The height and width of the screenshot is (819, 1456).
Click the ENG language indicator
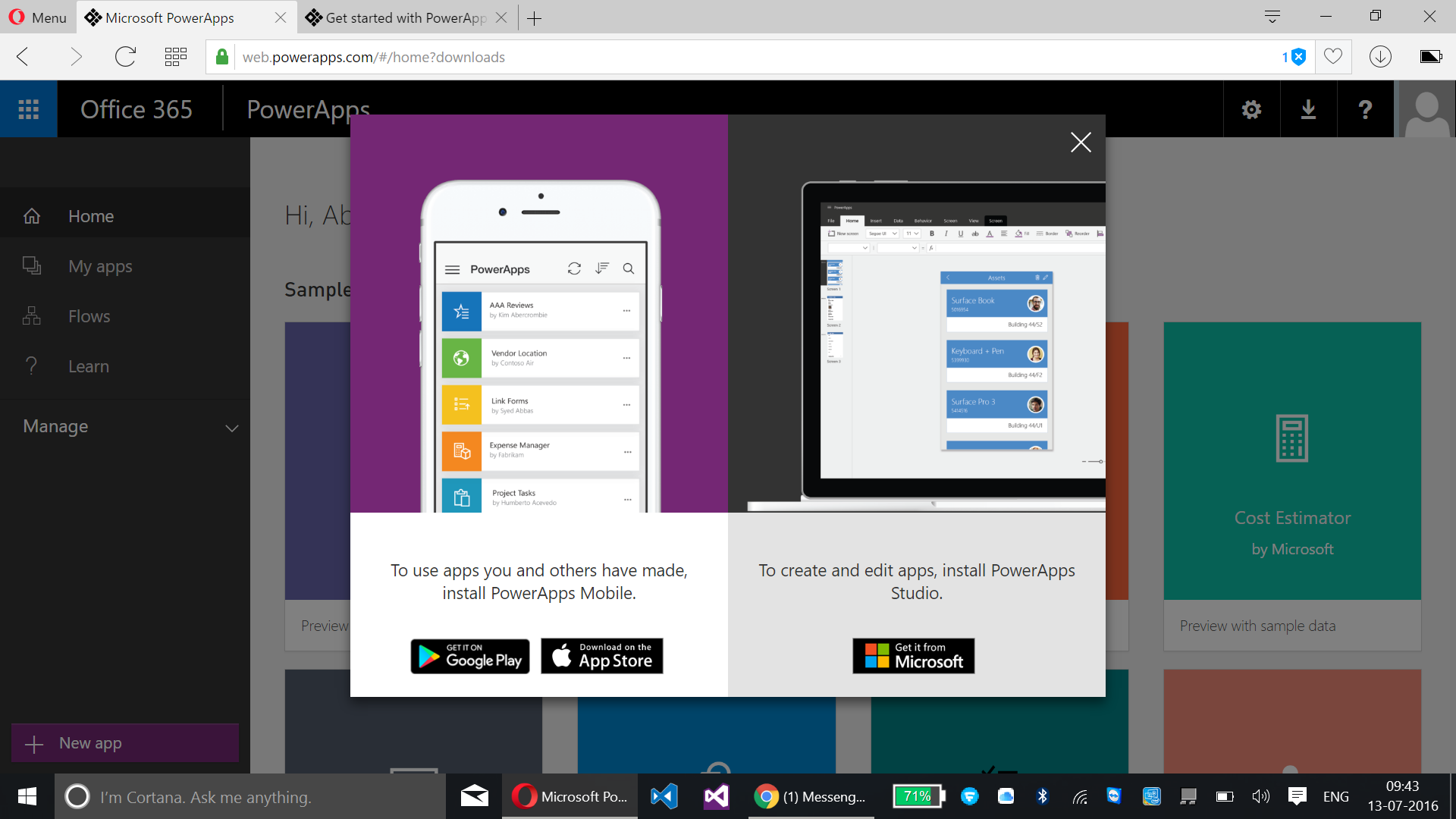(1336, 796)
